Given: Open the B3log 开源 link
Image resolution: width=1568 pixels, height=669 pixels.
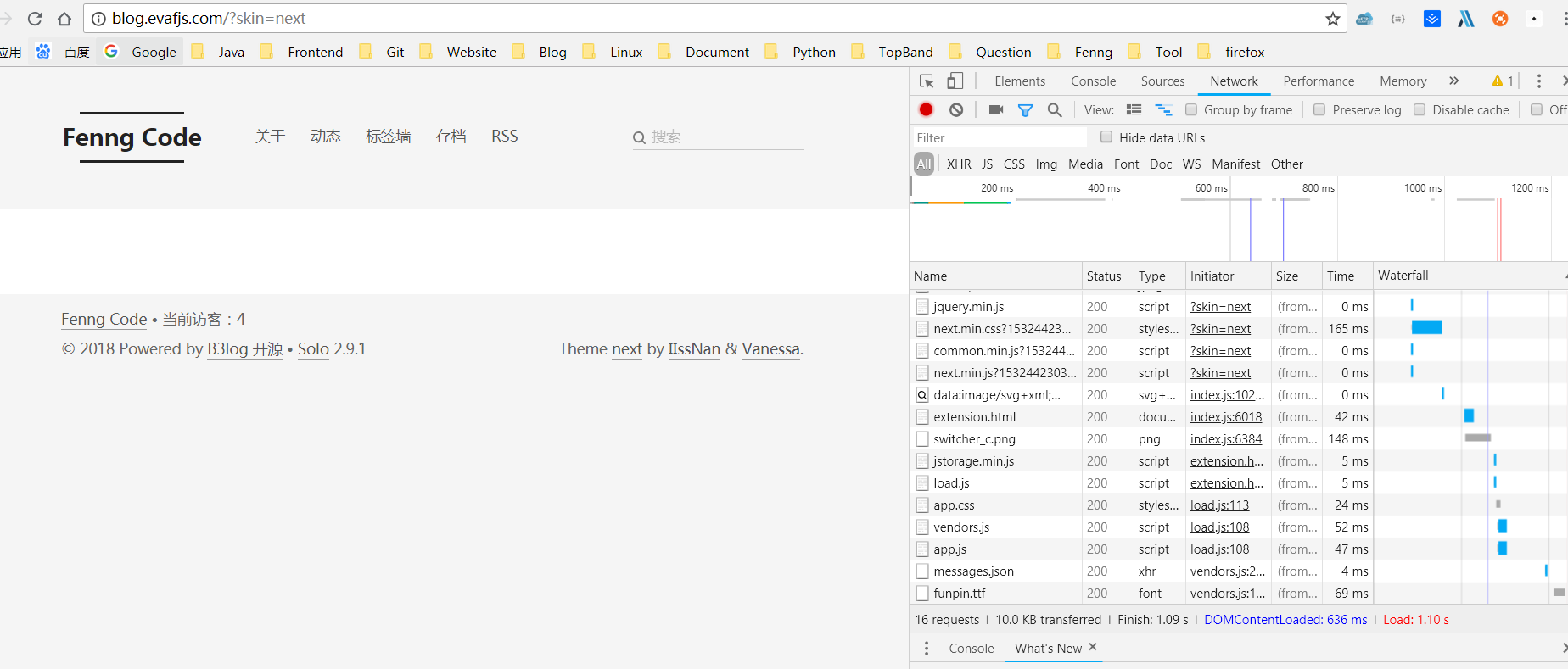Looking at the screenshot, I should pyautogui.click(x=245, y=349).
